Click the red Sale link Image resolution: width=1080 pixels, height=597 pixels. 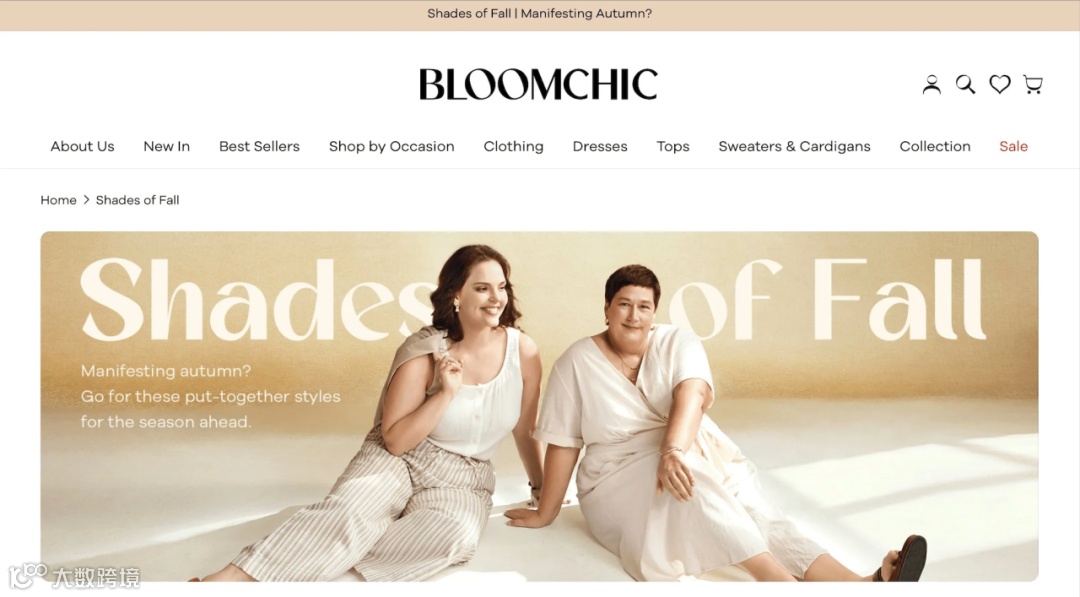[1013, 146]
